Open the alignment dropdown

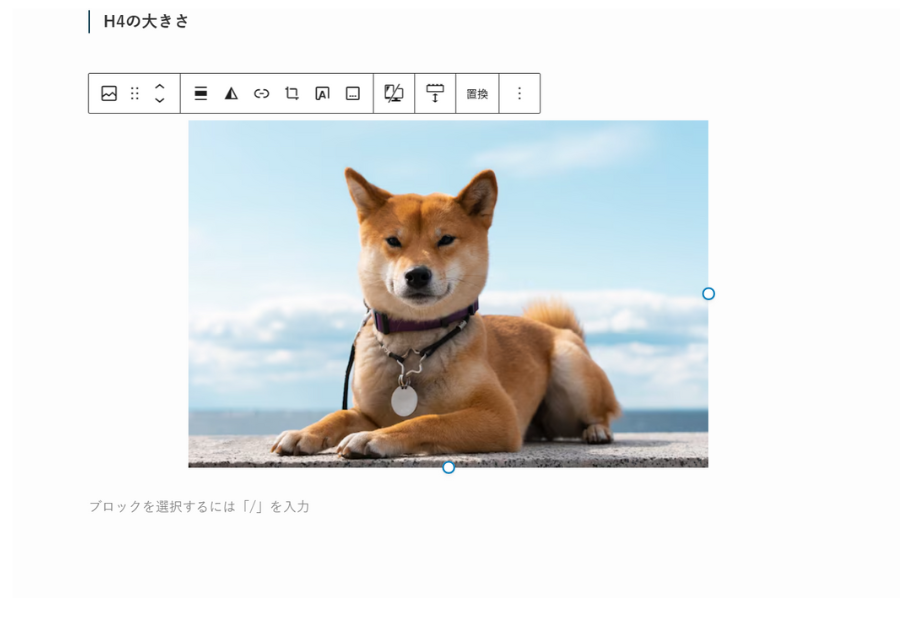click(x=199, y=93)
